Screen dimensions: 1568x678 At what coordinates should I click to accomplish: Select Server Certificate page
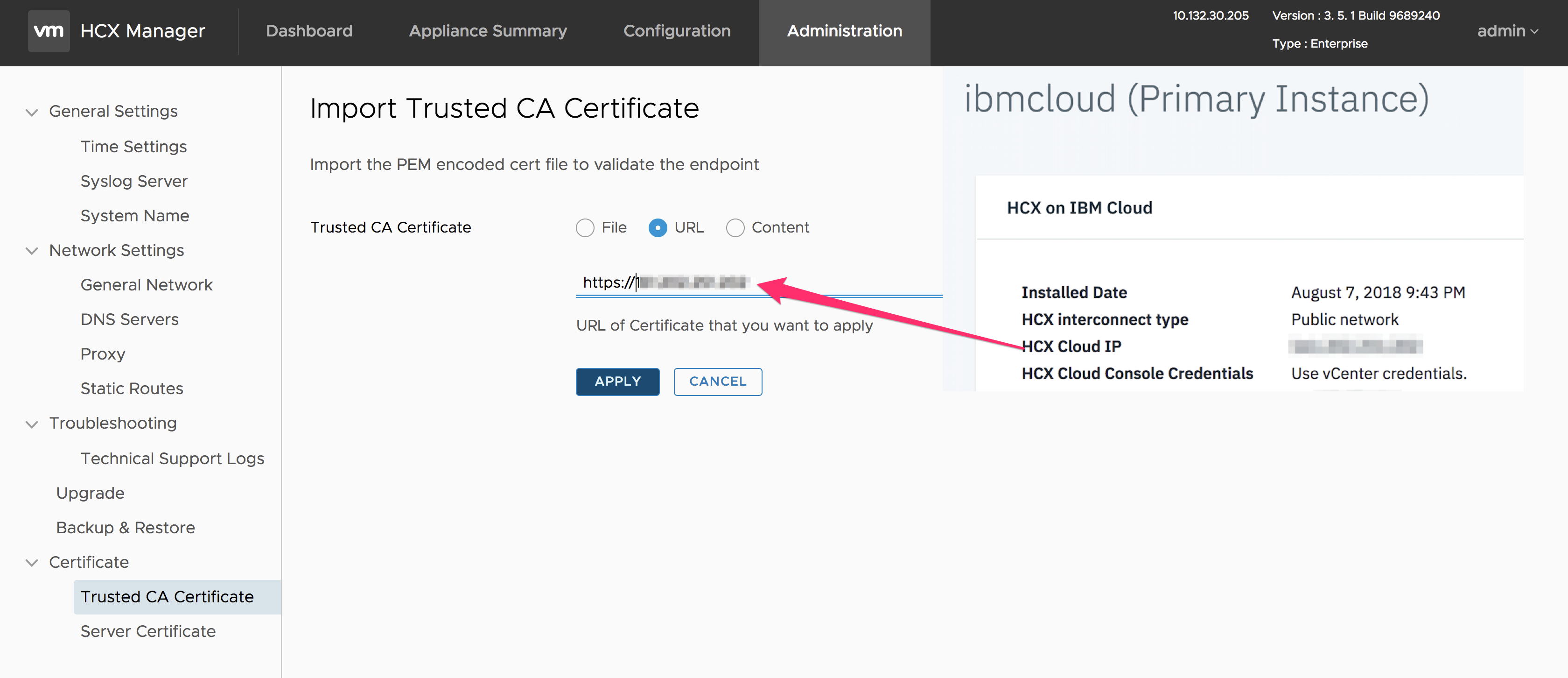click(x=147, y=631)
